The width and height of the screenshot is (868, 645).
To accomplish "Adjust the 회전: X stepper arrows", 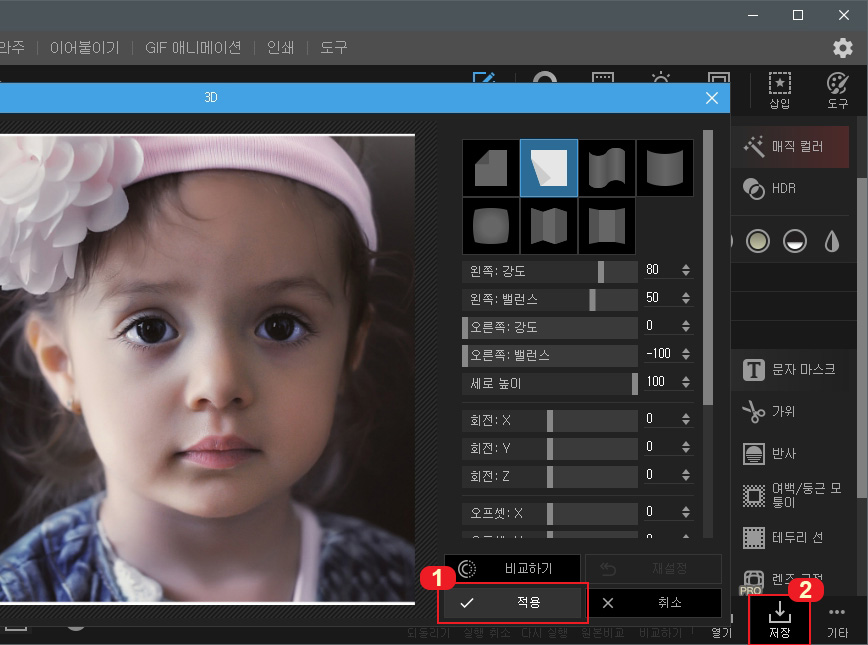I will [686, 419].
